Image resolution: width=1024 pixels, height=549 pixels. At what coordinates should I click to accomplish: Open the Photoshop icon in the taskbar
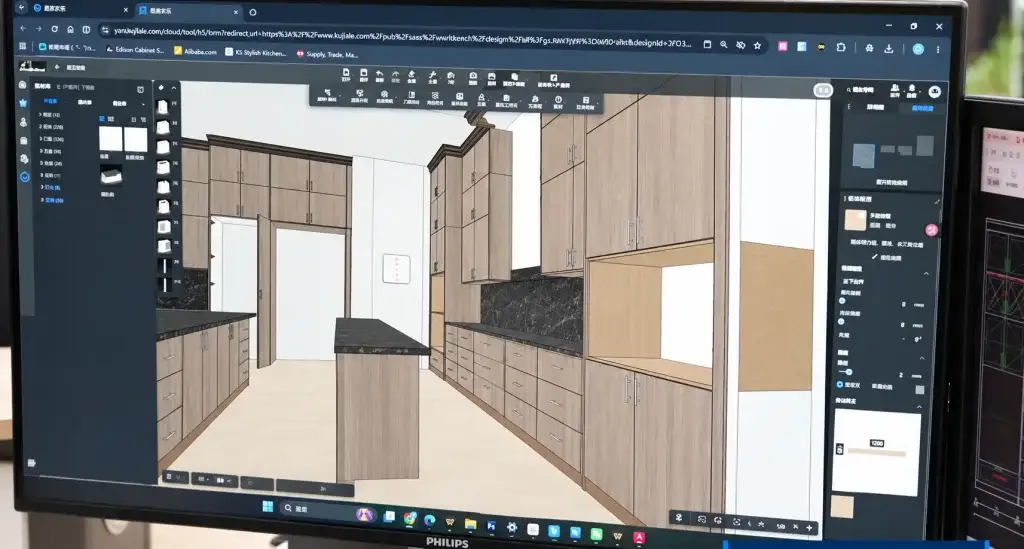[x=491, y=525]
